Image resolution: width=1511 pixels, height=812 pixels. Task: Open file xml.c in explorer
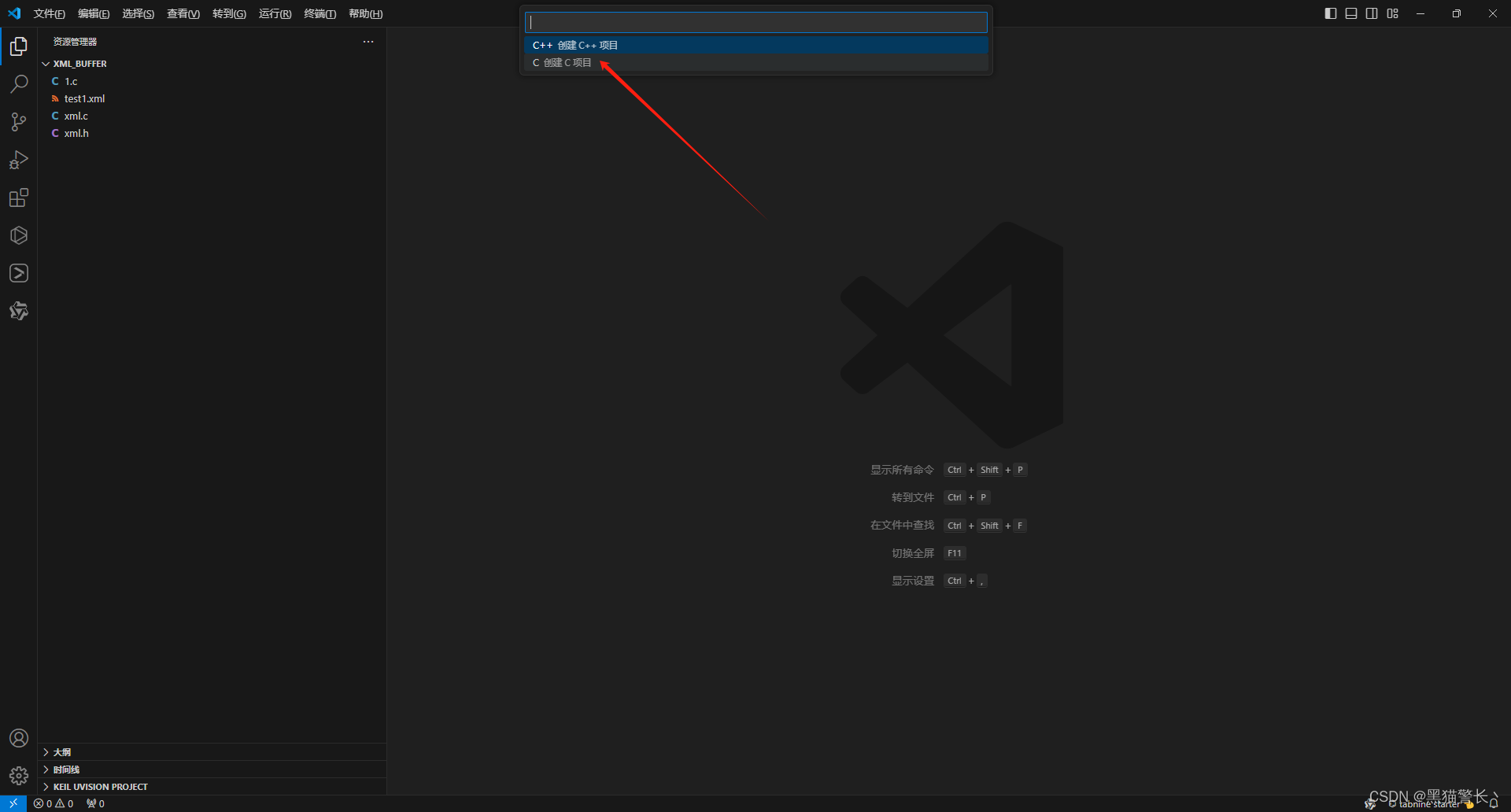point(212,116)
